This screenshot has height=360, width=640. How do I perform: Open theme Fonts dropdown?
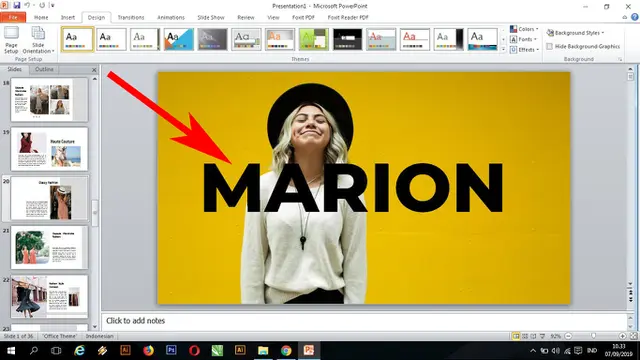click(x=524, y=39)
